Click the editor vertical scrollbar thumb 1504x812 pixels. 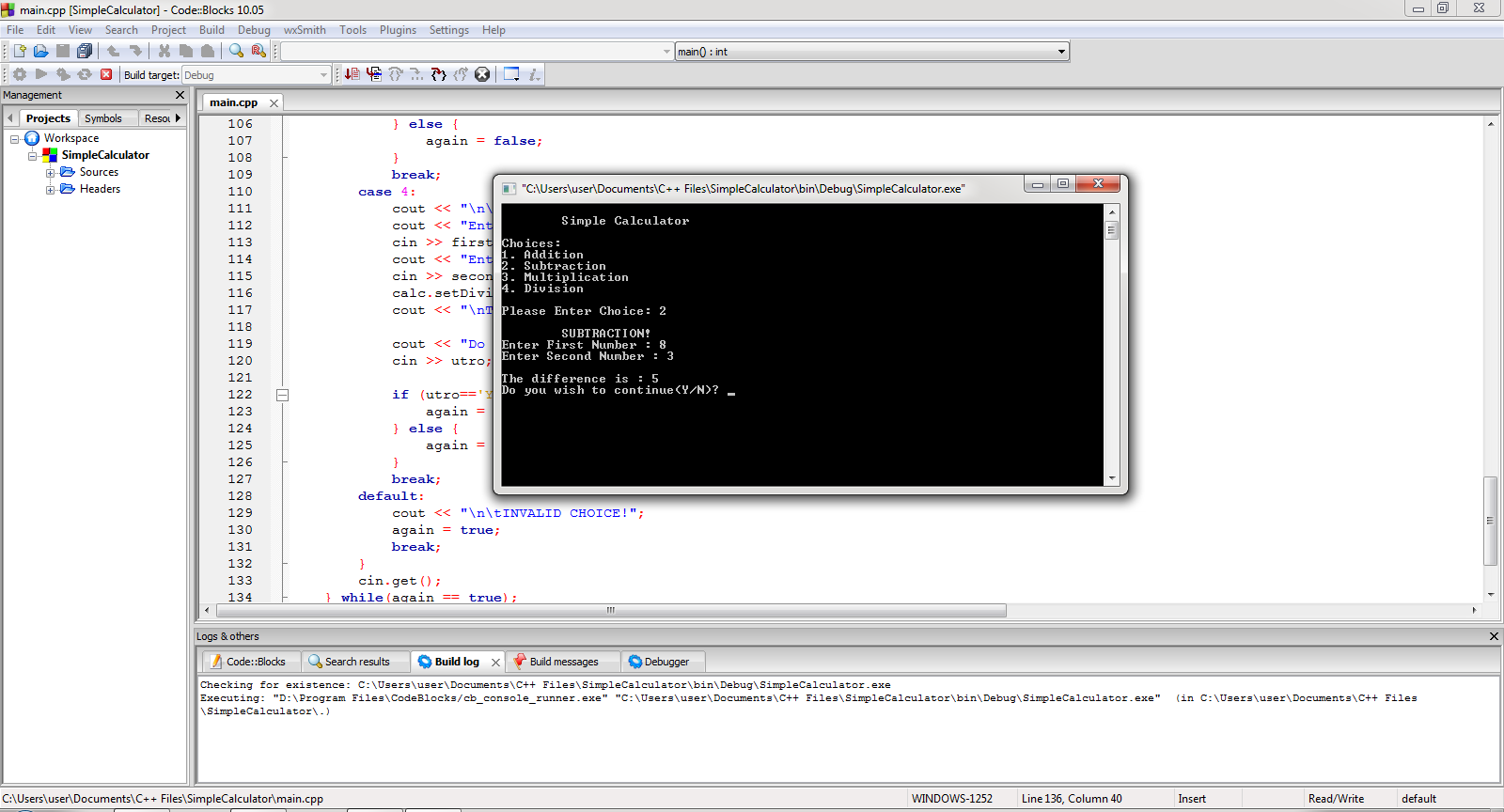[1490, 521]
